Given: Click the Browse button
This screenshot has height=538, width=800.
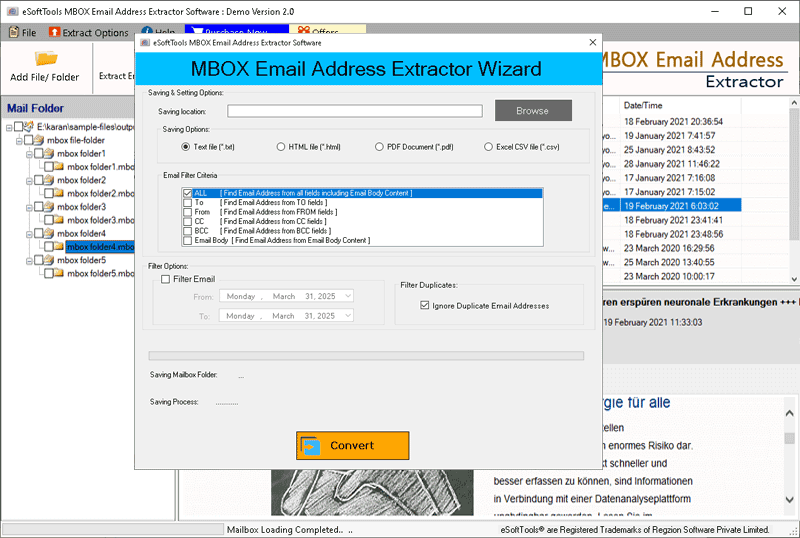Looking at the screenshot, I should 533,110.
